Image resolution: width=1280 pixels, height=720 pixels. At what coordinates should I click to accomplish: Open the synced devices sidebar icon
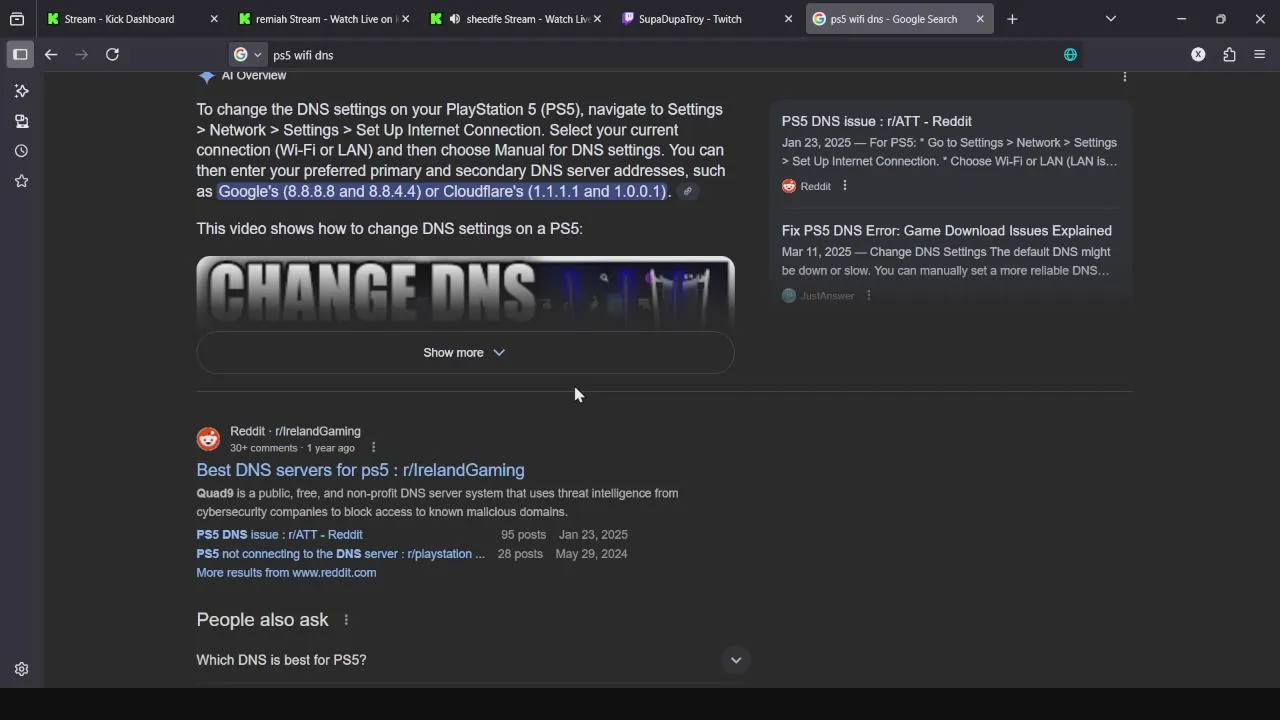pyautogui.click(x=21, y=121)
